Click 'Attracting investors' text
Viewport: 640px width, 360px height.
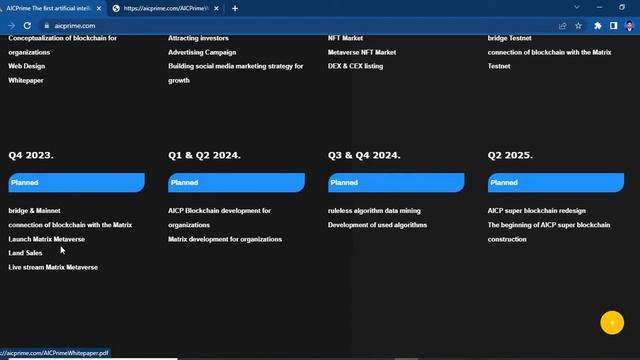click(x=198, y=38)
